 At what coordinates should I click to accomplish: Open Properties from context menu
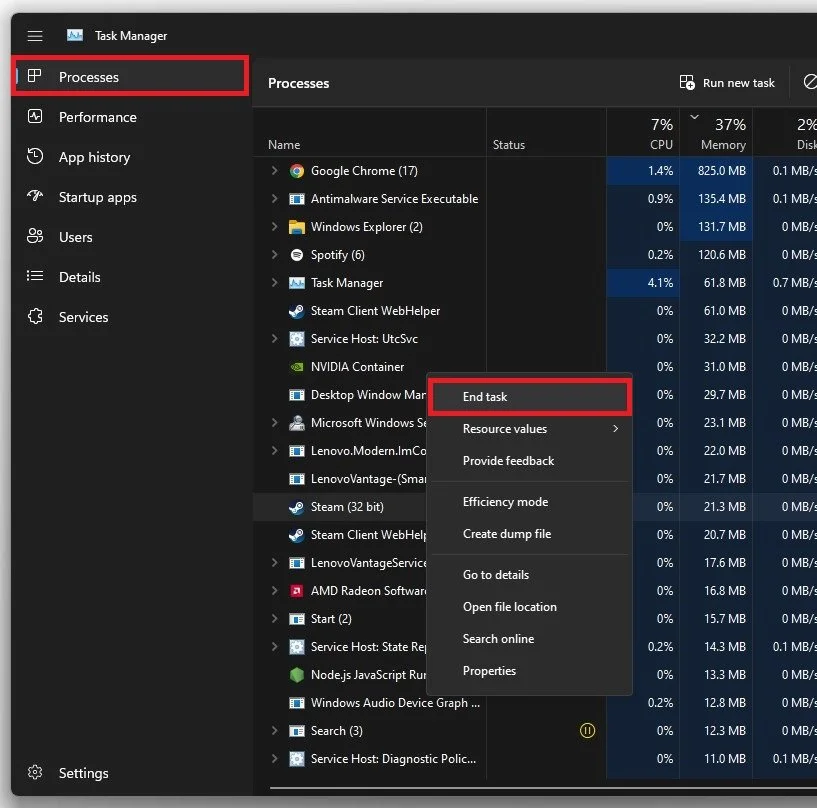pos(529,670)
